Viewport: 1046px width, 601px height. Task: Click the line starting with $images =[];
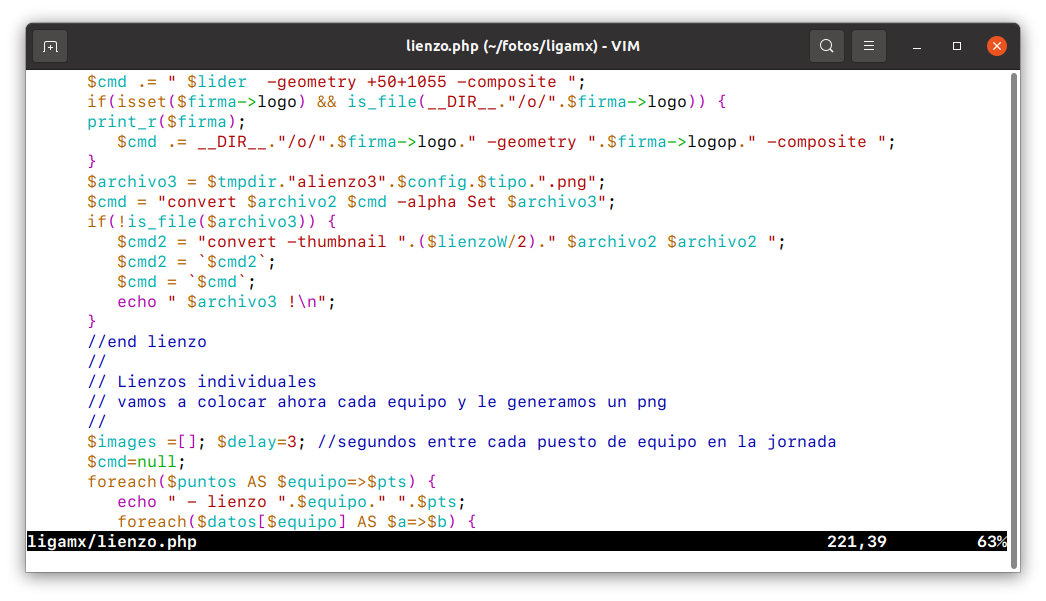pyautogui.click(x=461, y=442)
